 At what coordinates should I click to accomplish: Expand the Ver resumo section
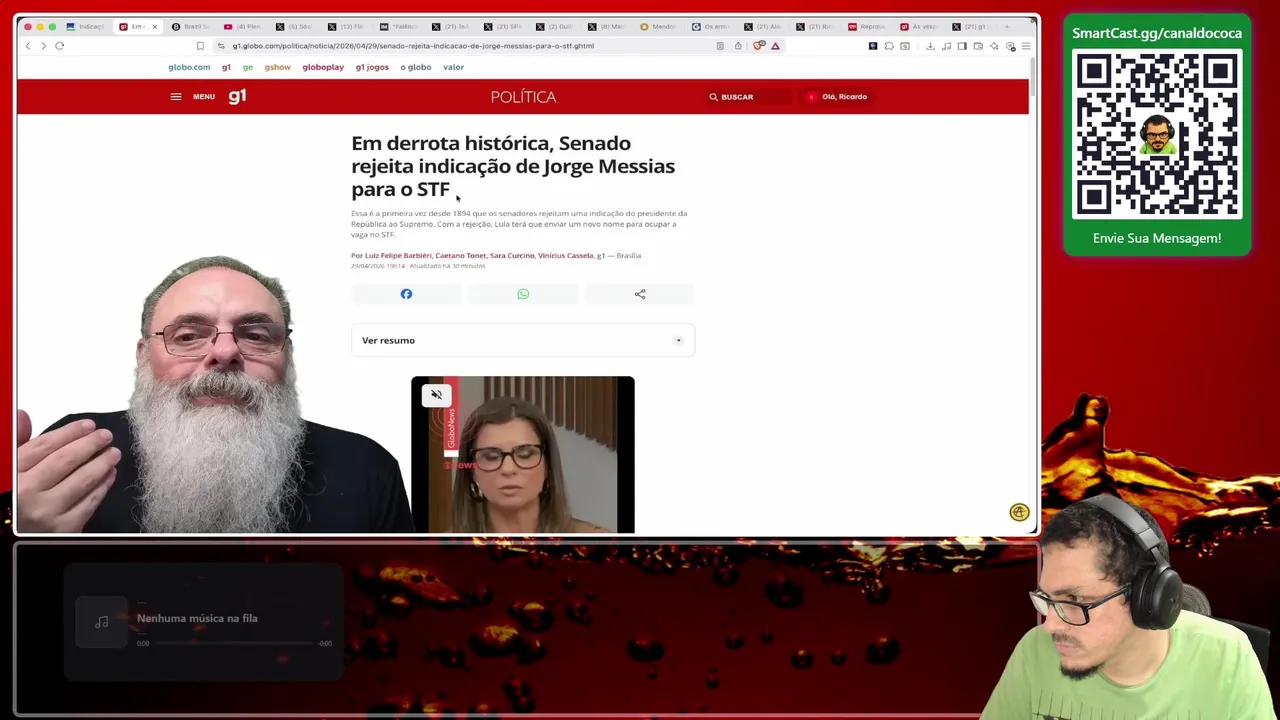point(523,340)
